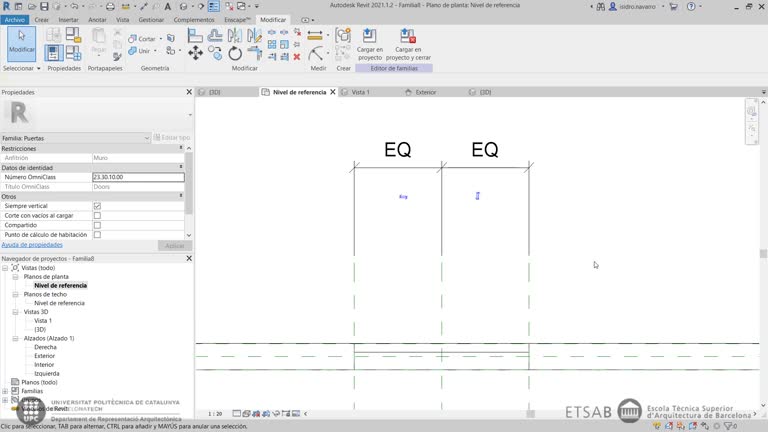768x432 pixels.
Task: Click the Número OmniClass input field
Action: click(138, 177)
